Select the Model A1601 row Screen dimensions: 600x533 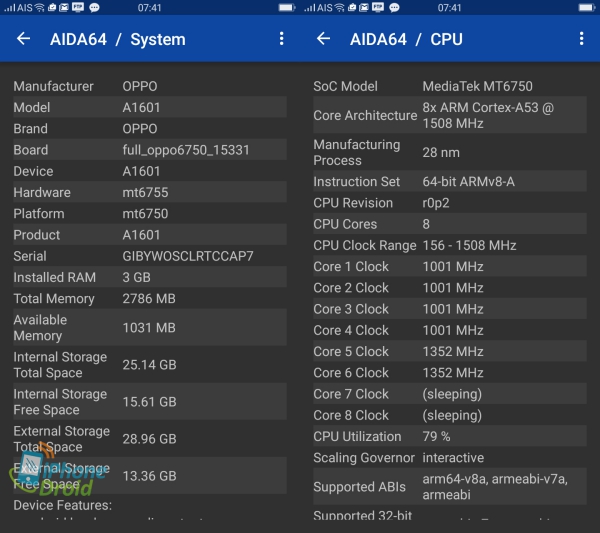150,107
